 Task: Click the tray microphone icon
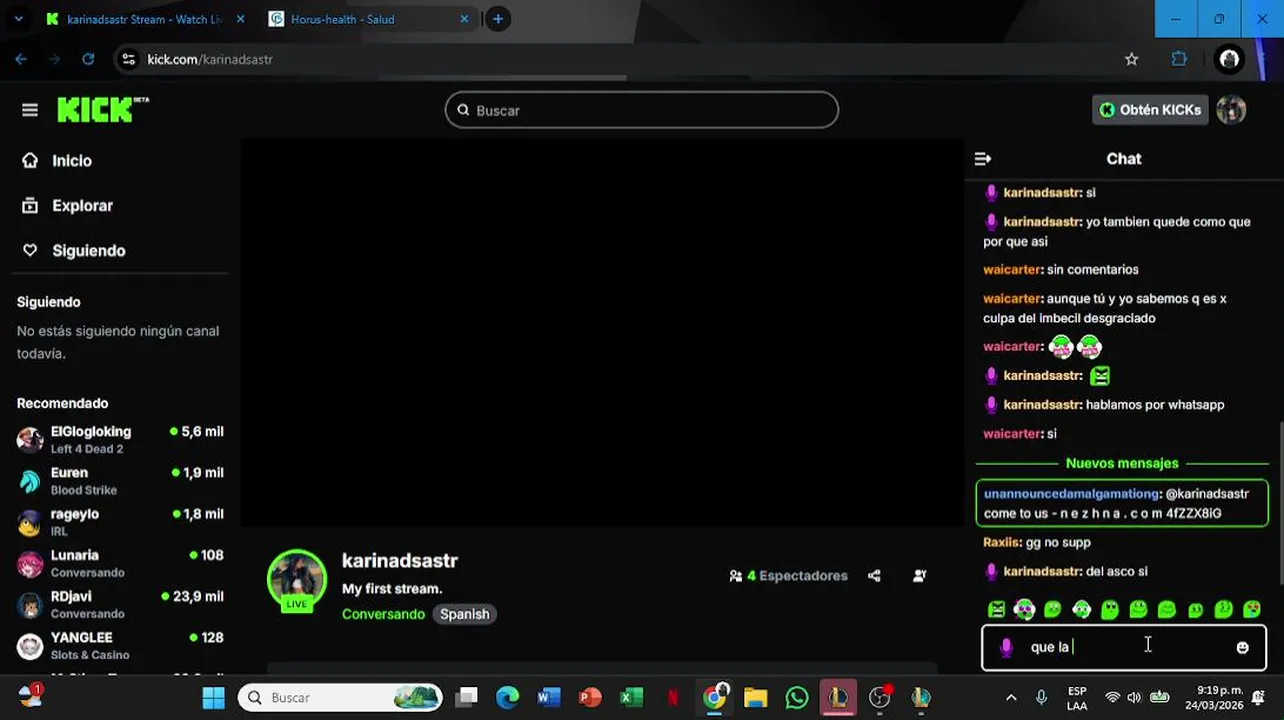(x=1041, y=697)
